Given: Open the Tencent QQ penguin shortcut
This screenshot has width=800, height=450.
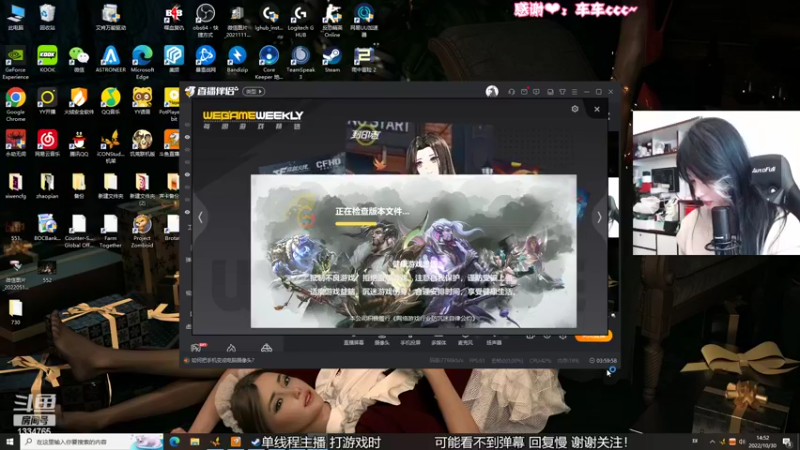Looking at the screenshot, I should pyautogui.click(x=79, y=143).
